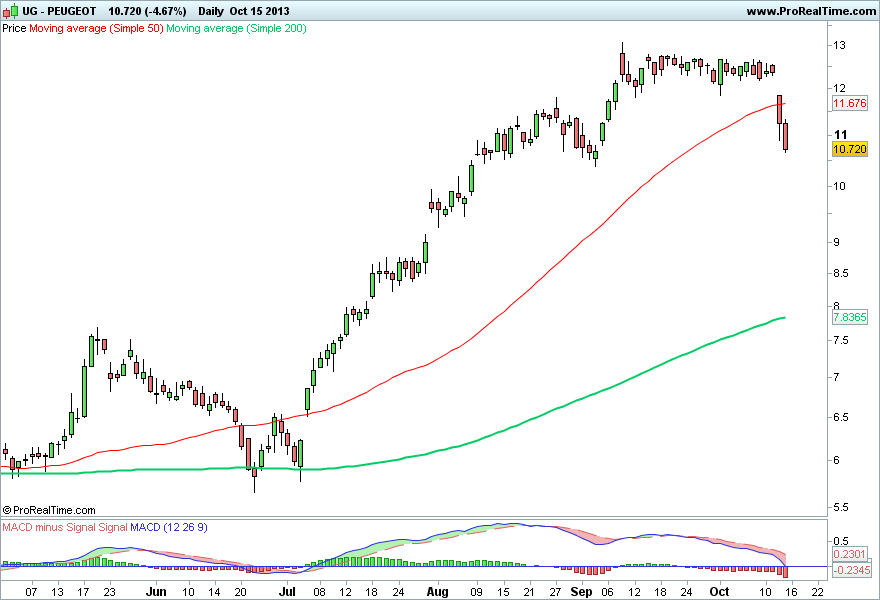This screenshot has height=600, width=880.
Task: Click the red 11.676 moving average tag
Action: pyautogui.click(x=850, y=103)
